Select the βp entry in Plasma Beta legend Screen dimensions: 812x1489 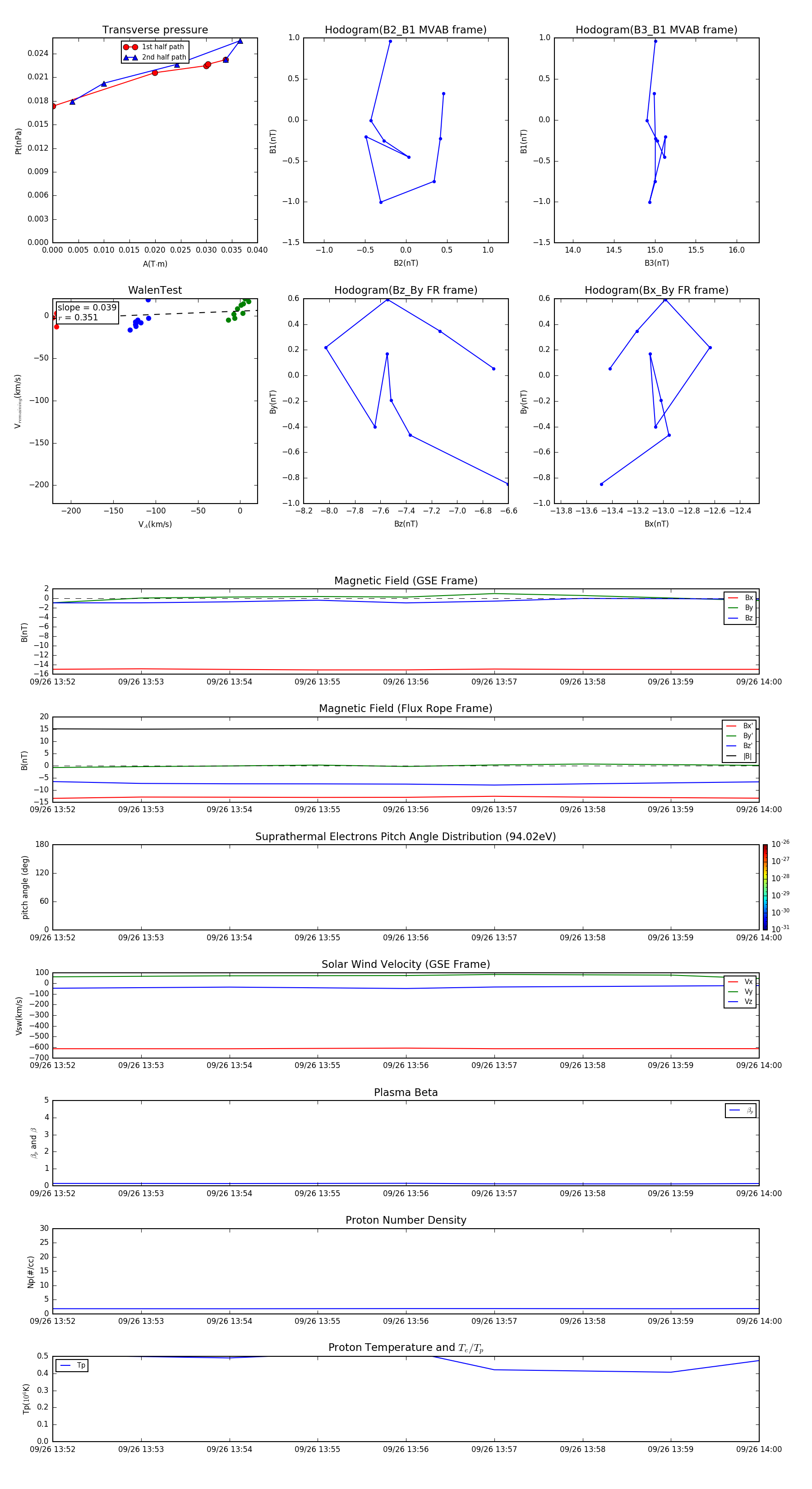[742, 1110]
